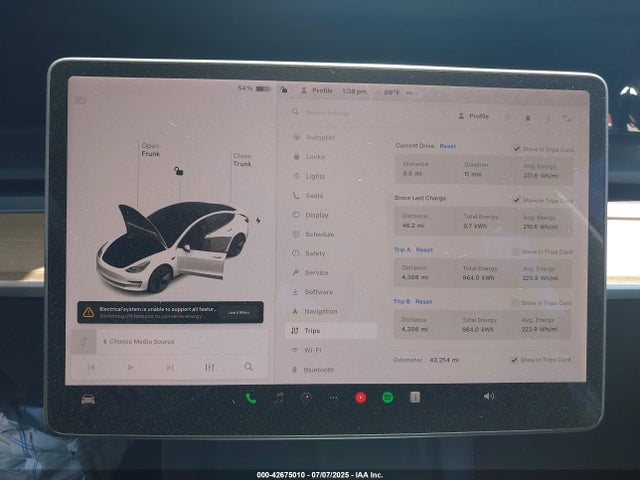Open the Phone app
The image size is (640, 480).
point(251,398)
